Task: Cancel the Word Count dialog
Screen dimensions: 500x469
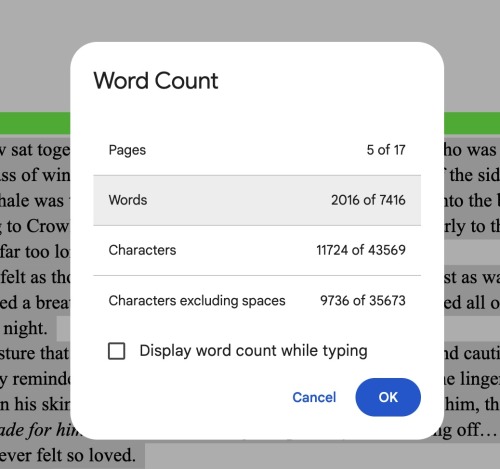Action: (314, 397)
